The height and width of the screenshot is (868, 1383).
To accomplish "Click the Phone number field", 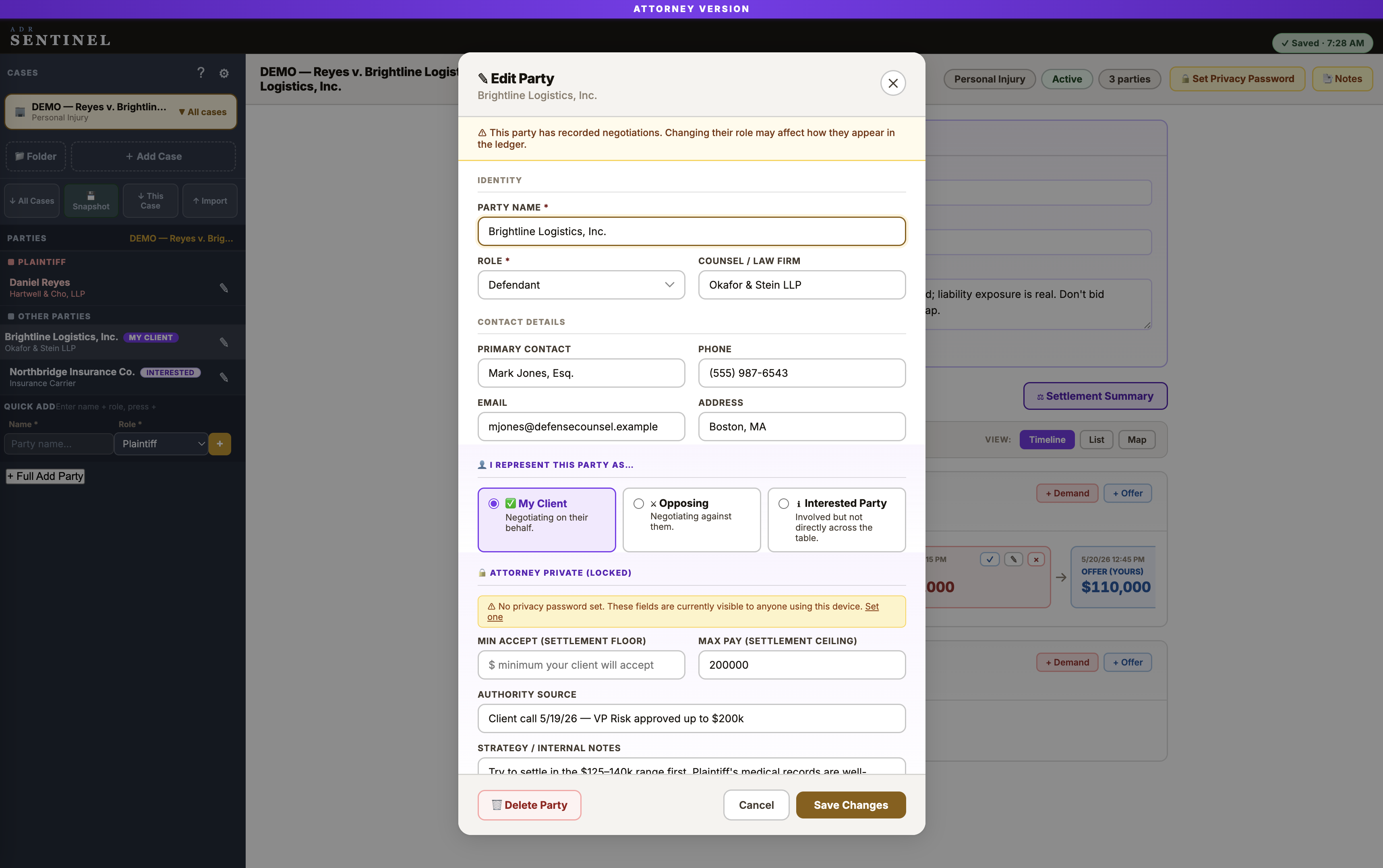I will (x=801, y=373).
